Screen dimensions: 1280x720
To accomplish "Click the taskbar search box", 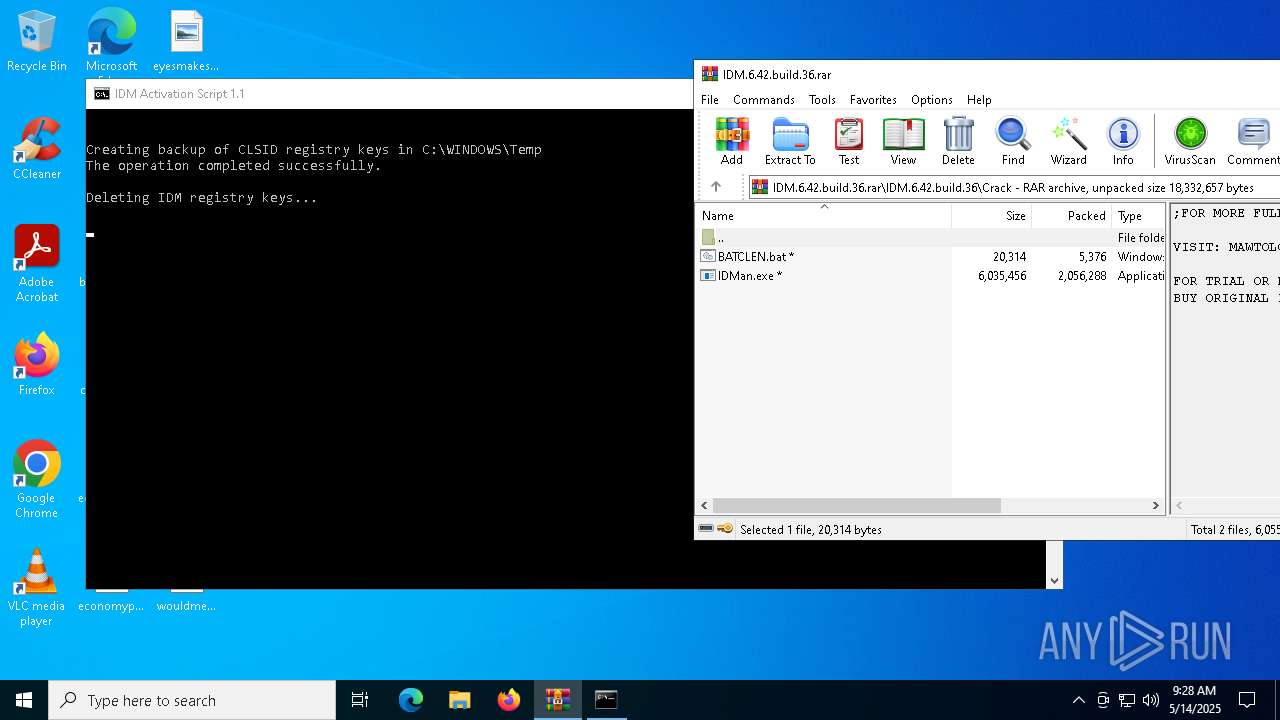I will (x=192, y=700).
